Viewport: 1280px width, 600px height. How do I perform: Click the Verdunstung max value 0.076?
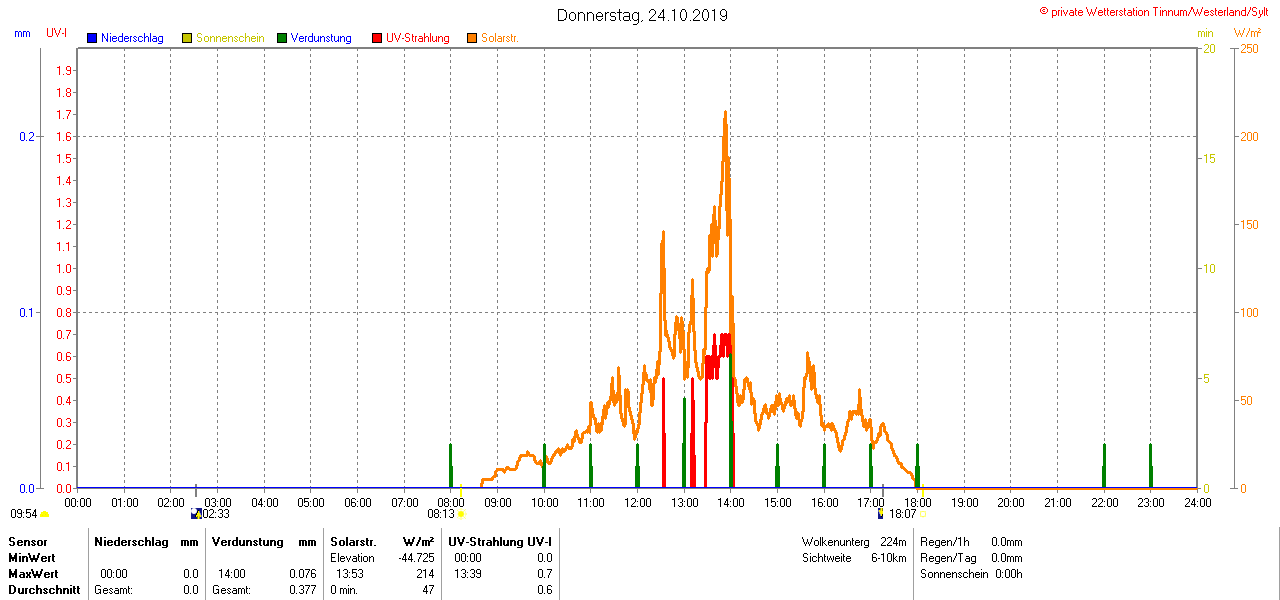click(301, 574)
